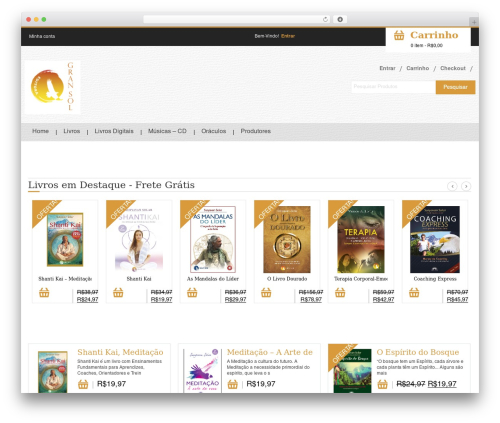Open the Músicas – CD menu item

point(167,131)
